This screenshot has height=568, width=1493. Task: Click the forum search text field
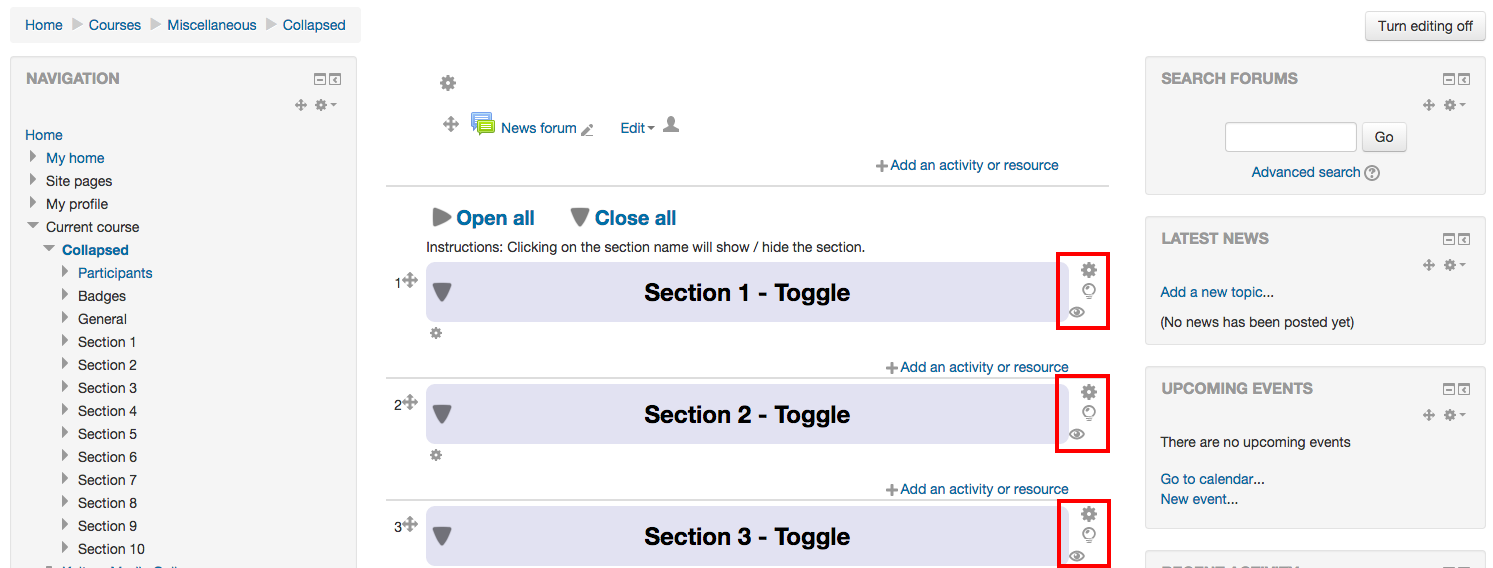(1290, 137)
